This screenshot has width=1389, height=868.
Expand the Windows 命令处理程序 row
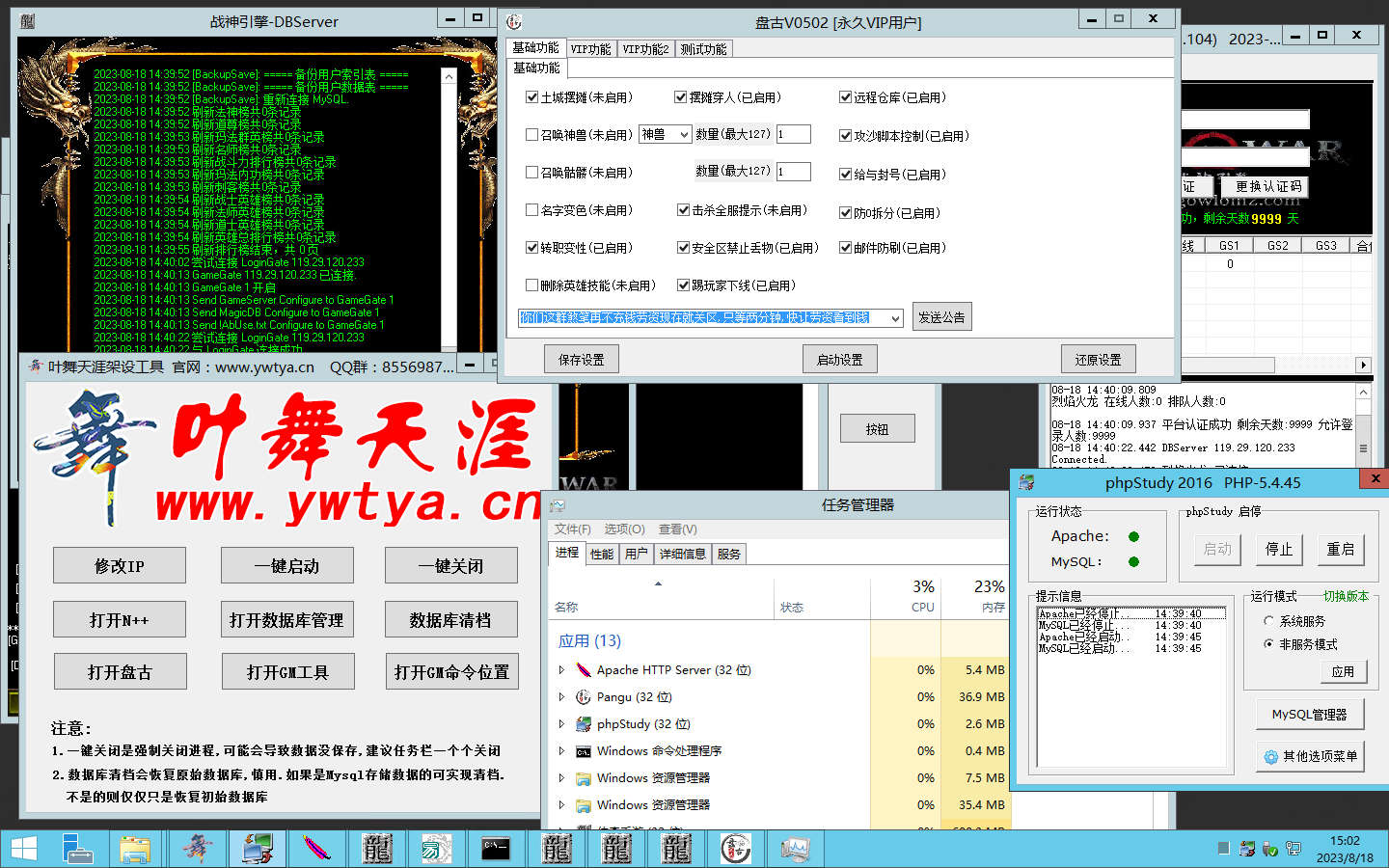point(561,750)
